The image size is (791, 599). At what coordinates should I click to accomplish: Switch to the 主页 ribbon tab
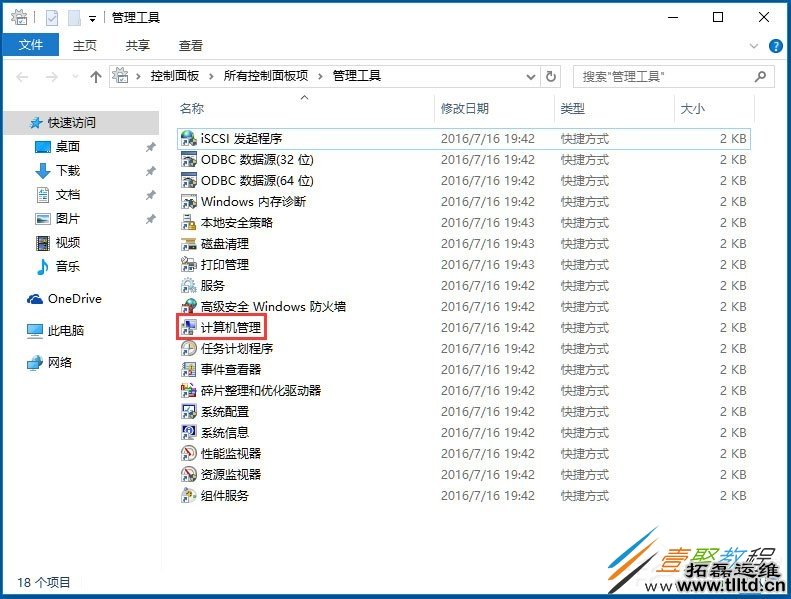click(x=85, y=45)
